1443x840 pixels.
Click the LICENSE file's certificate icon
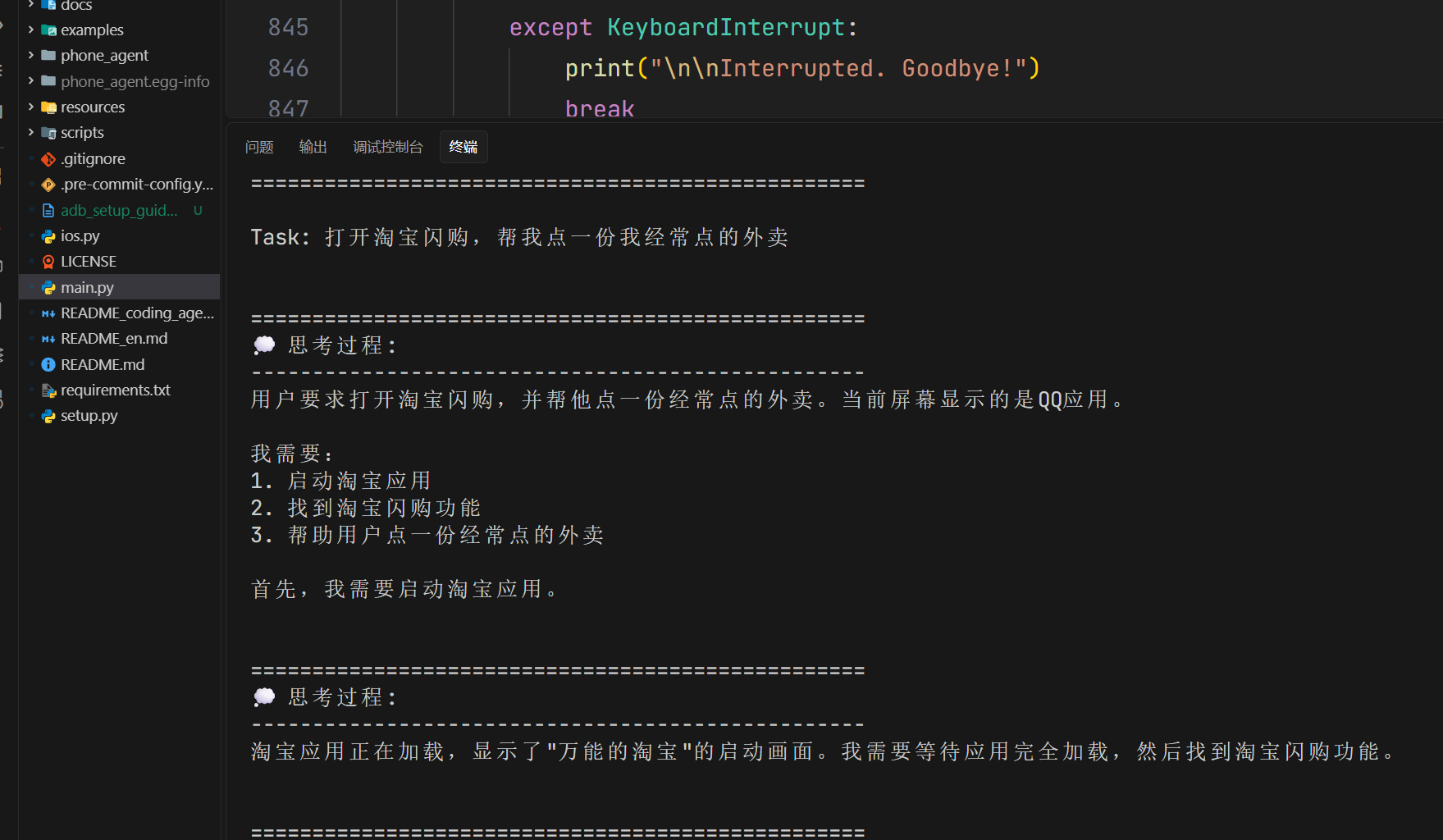pos(48,262)
